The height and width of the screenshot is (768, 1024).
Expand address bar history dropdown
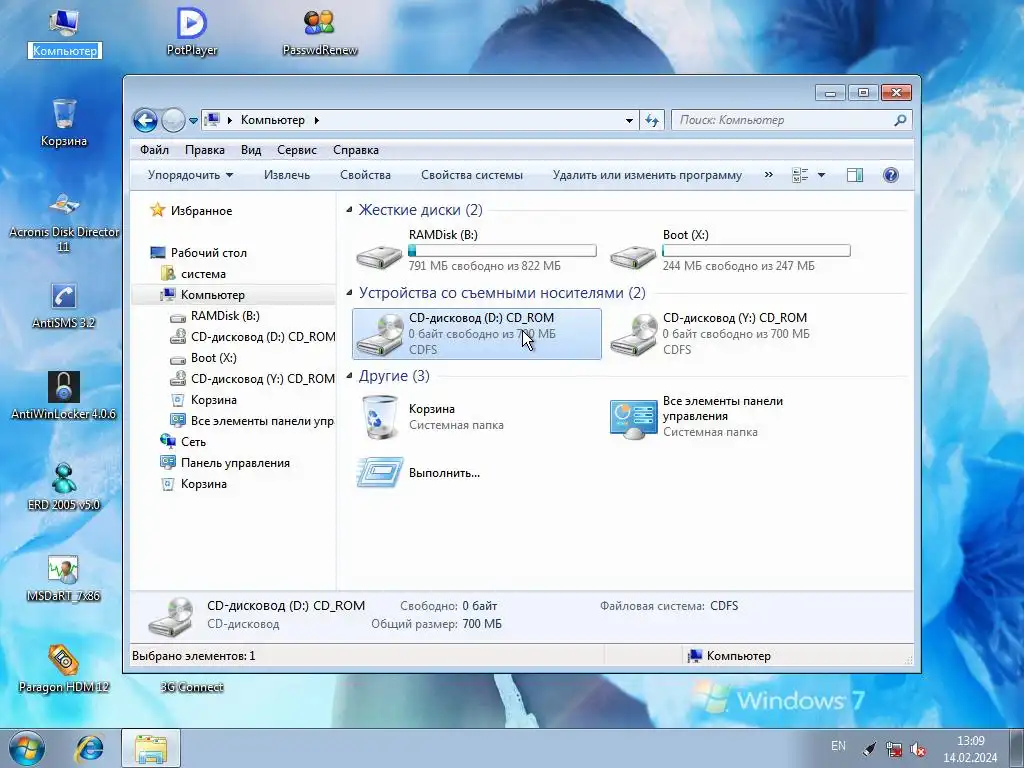[x=629, y=120]
